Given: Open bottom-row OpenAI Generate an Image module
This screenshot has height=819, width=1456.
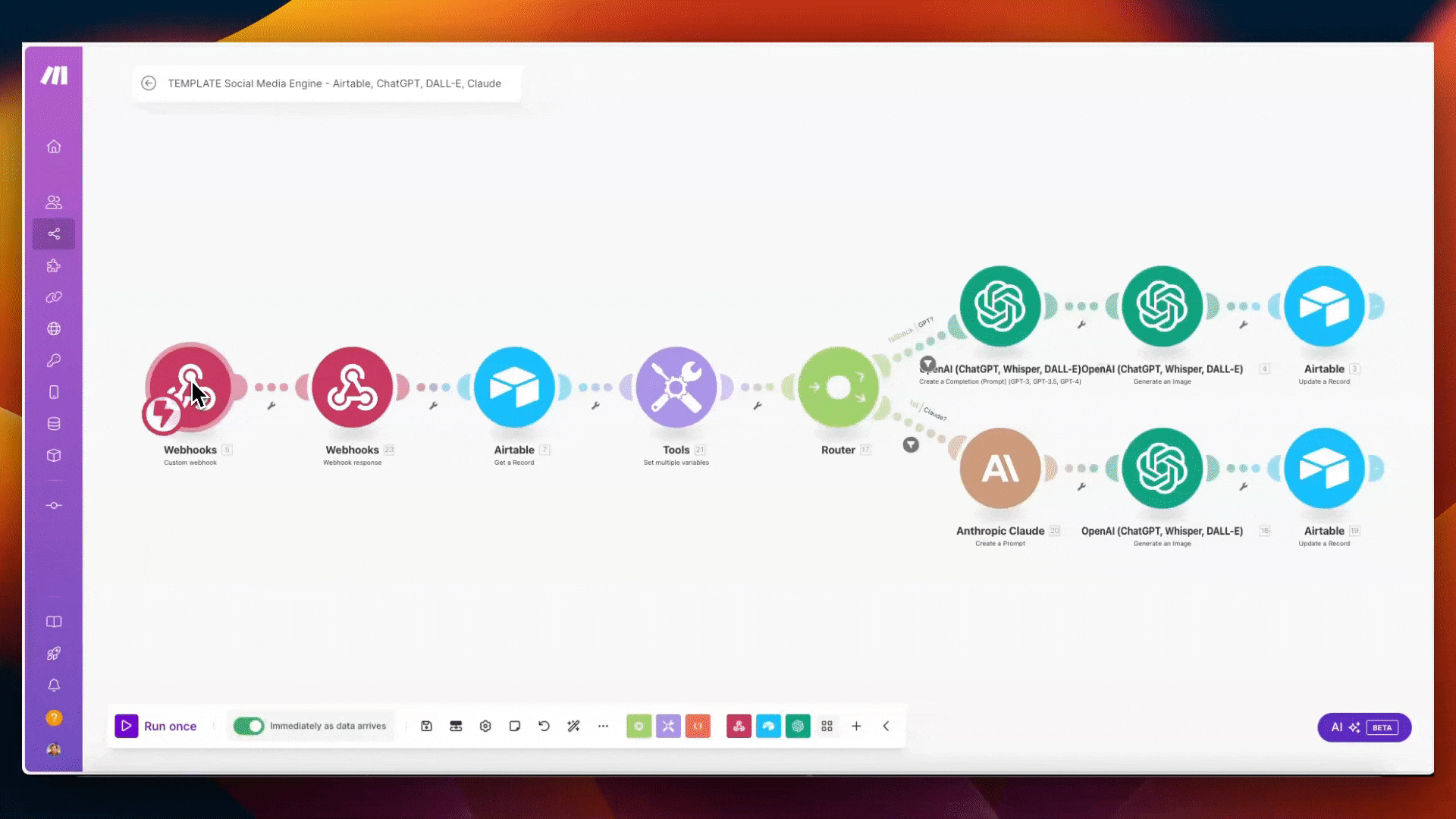Looking at the screenshot, I should [x=1163, y=469].
